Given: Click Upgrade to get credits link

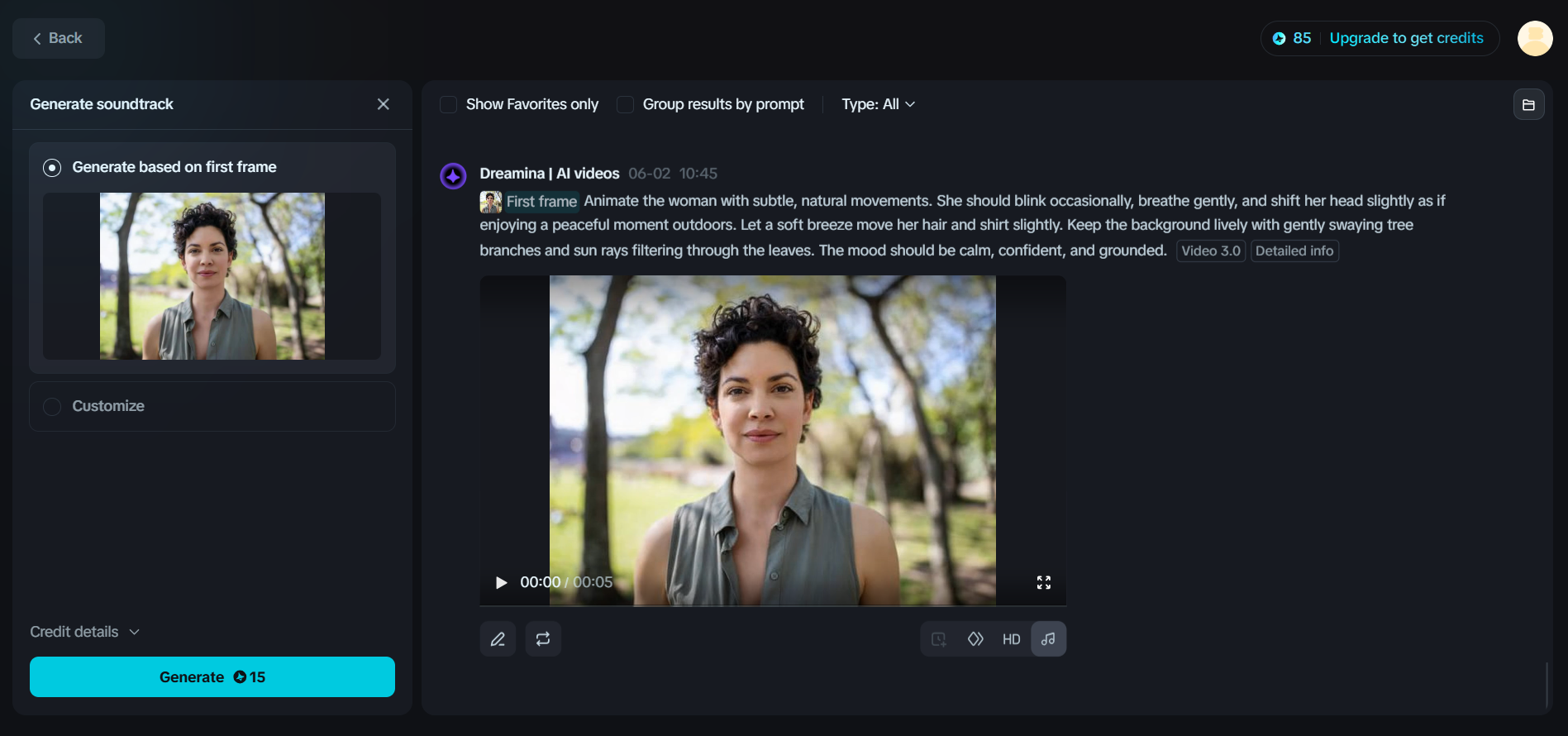Looking at the screenshot, I should point(1406,38).
